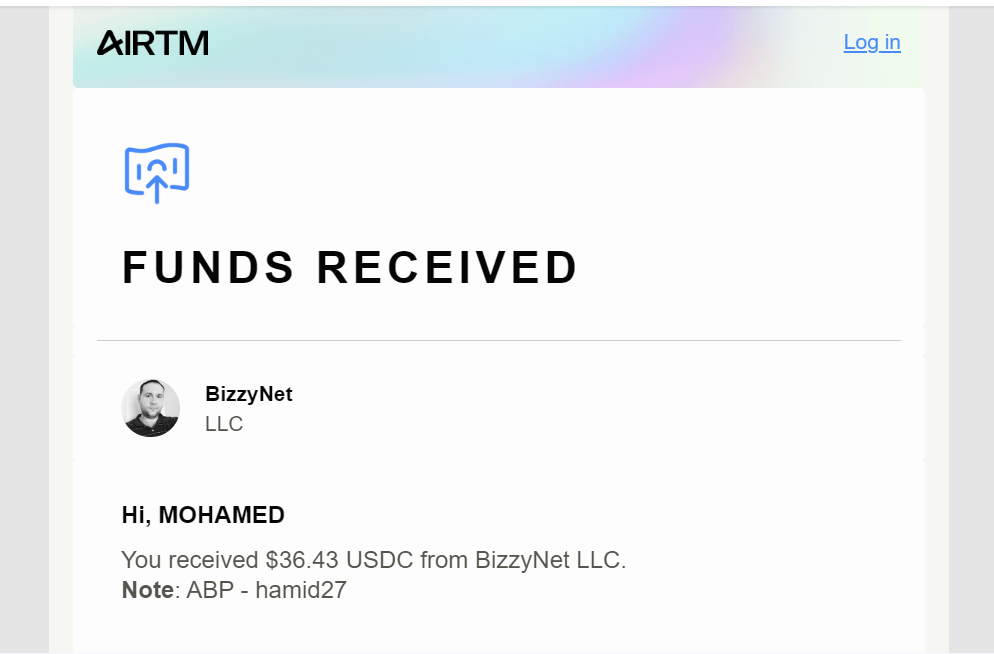The width and height of the screenshot is (994, 654).
Task: Click the Hi, MOHAMED greeting
Action: click(203, 515)
